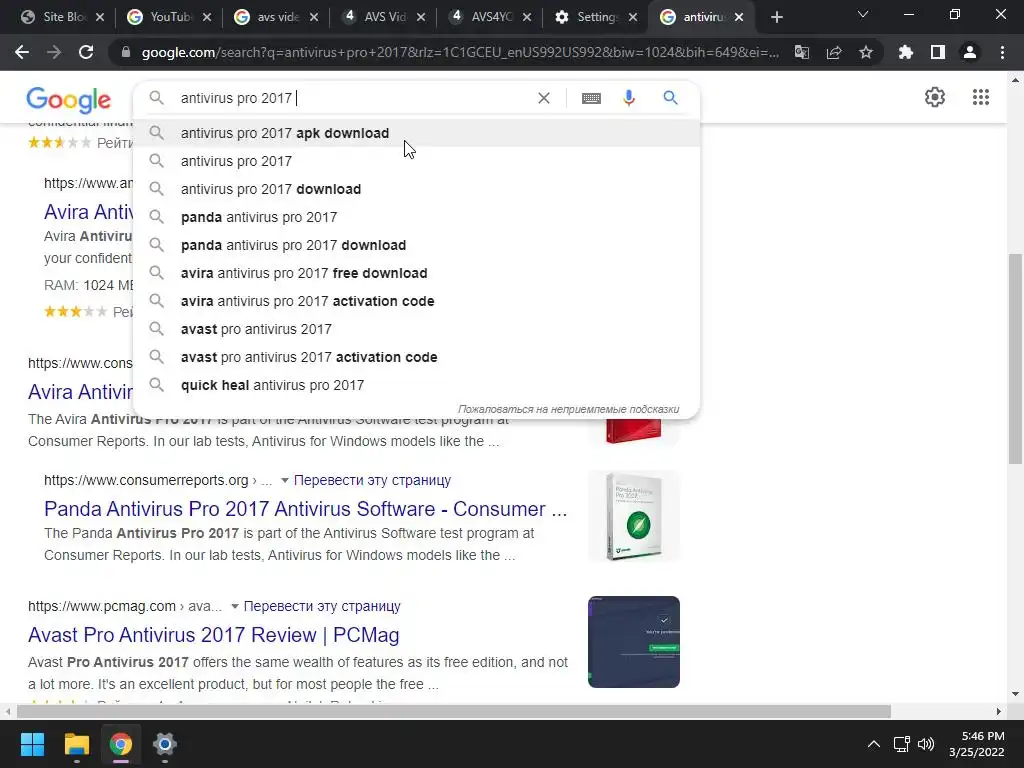Choose avast pro antivirus 2017 activation code
This screenshot has height=768, width=1024.
417,358
